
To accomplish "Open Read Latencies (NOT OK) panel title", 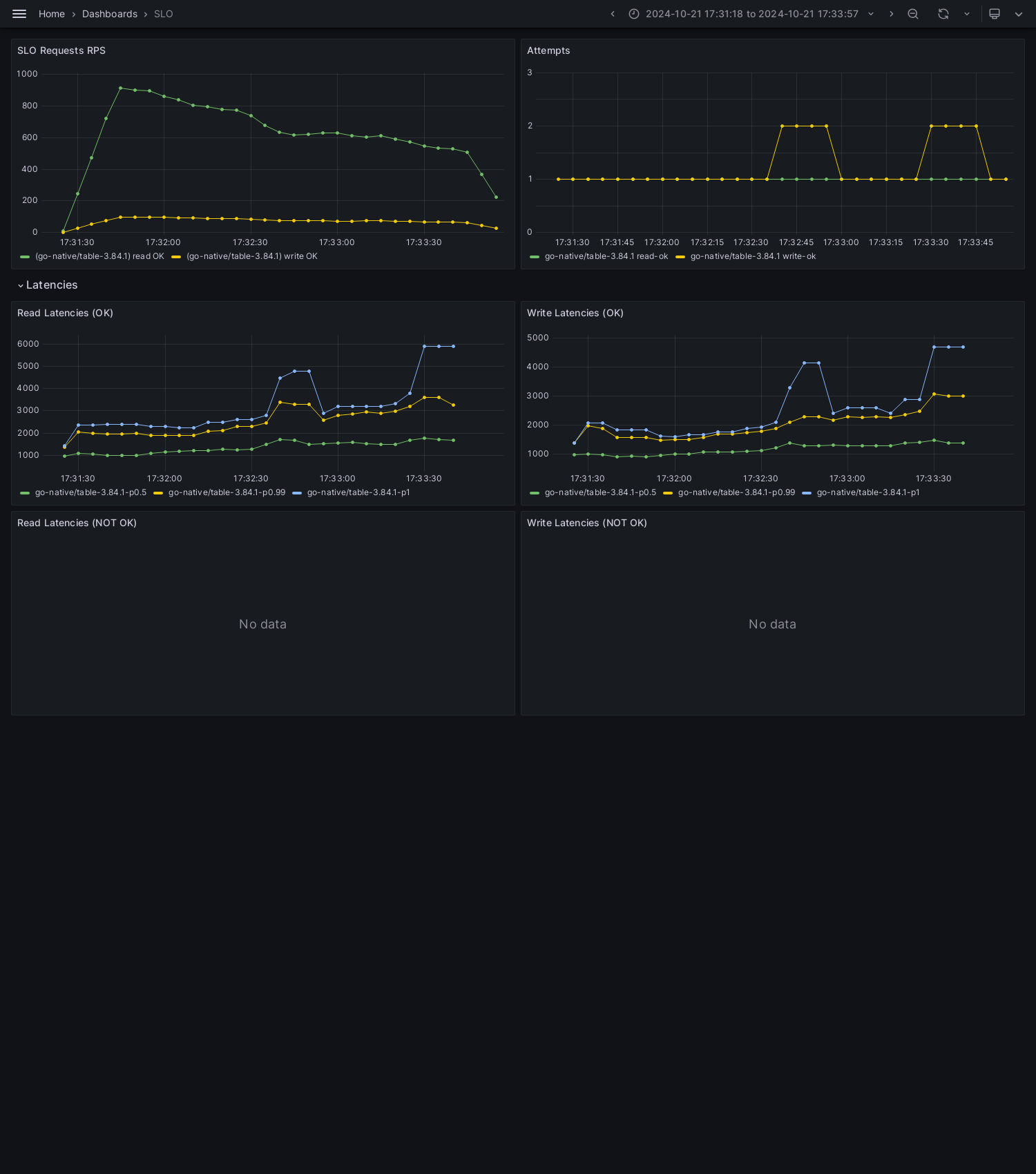I will [77, 523].
